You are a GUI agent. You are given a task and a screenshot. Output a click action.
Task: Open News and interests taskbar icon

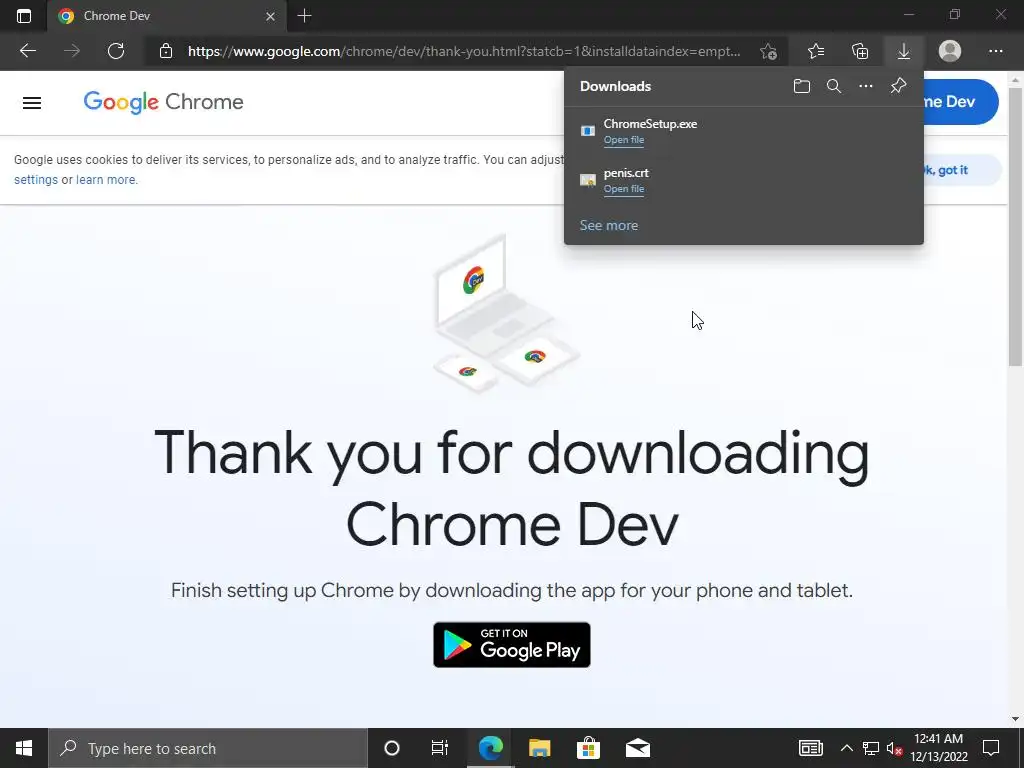(810, 748)
